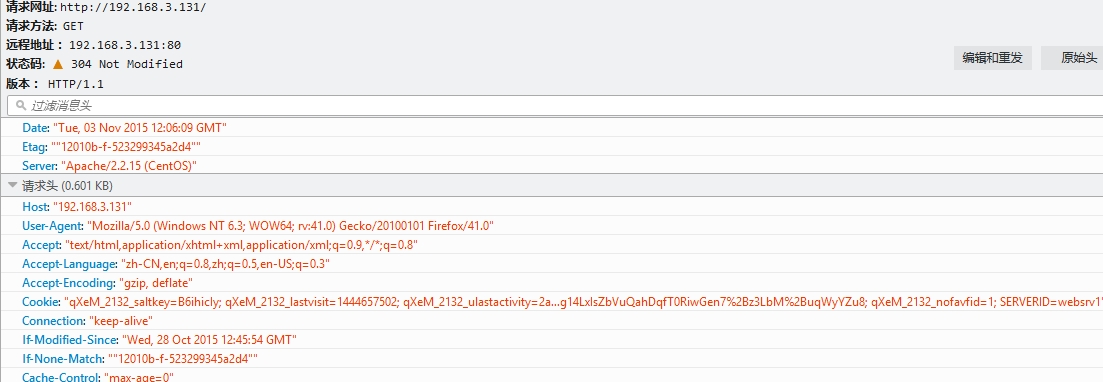Select the Date header row

pyautogui.click(x=552, y=128)
